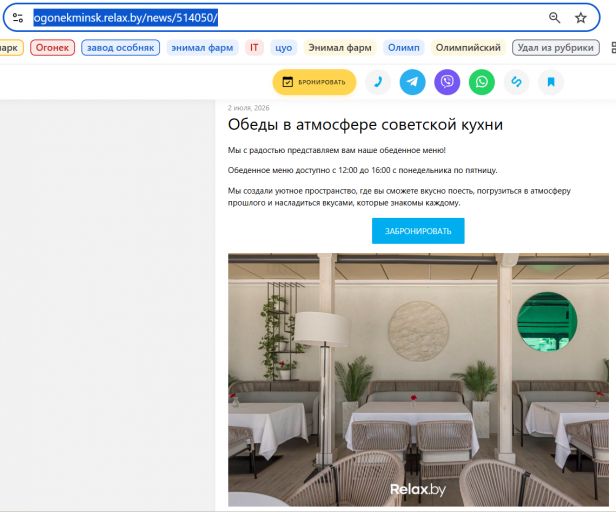
Task: Open the Олимпийский bookmark
Action: coord(468,48)
